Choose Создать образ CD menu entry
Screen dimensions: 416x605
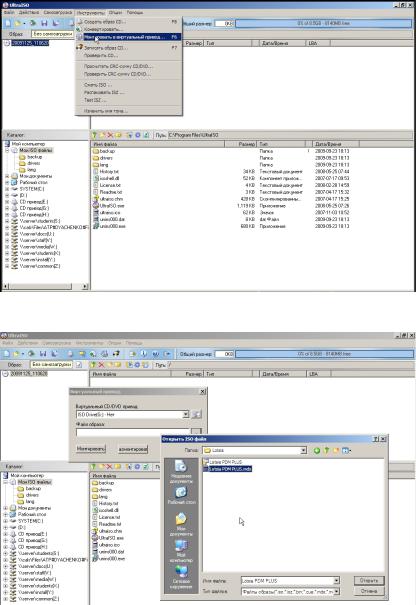(x=128, y=22)
